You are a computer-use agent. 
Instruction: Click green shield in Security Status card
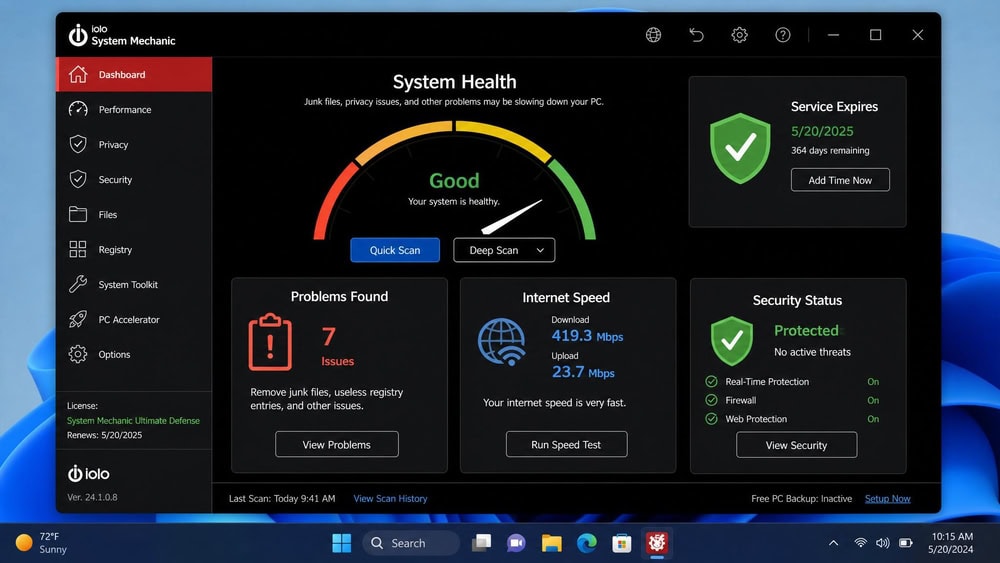(732, 340)
